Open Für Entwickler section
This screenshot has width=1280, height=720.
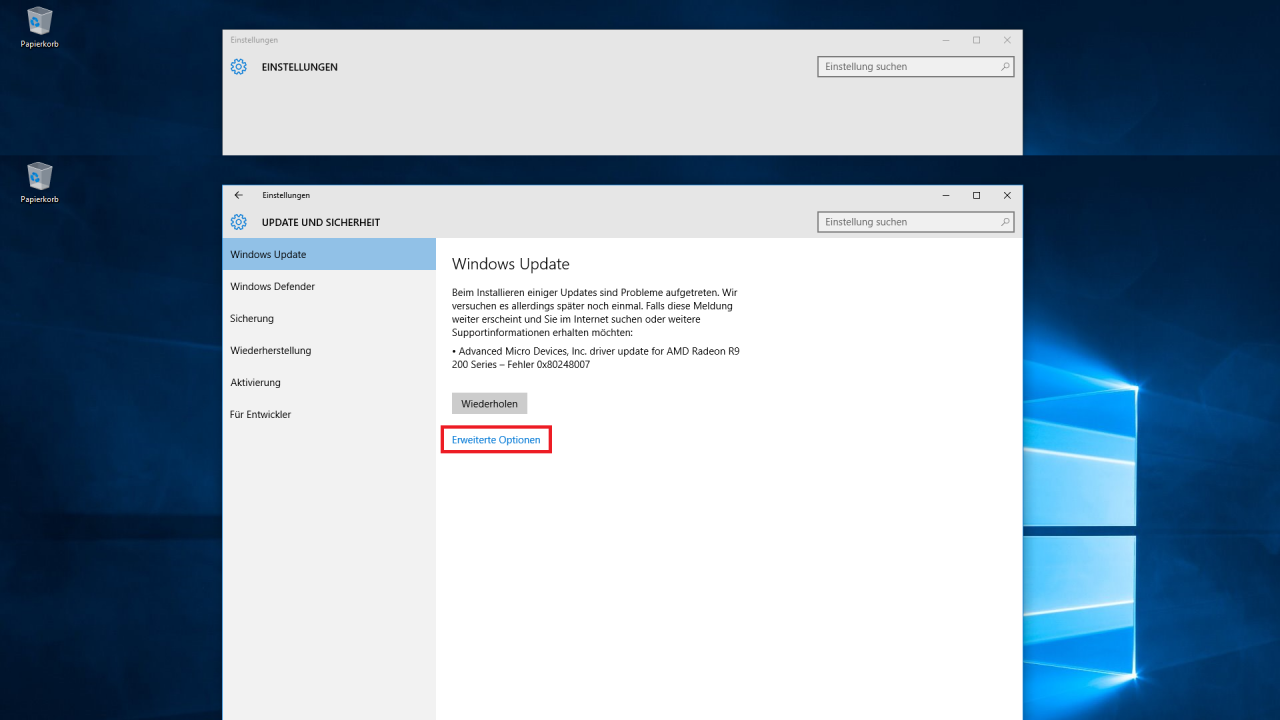329,414
